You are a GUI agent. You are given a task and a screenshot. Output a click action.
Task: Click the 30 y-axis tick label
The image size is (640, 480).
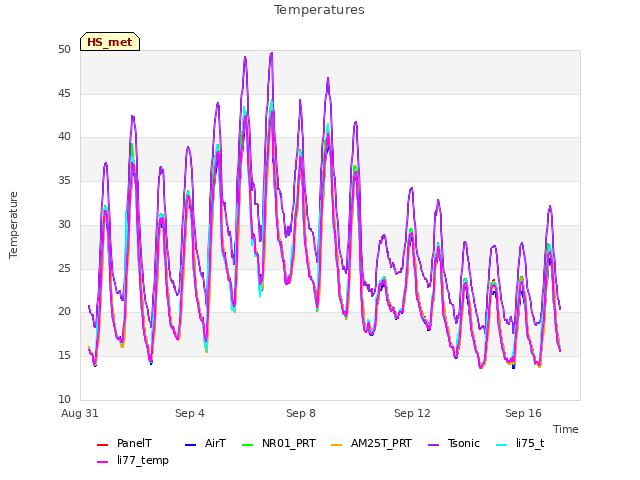[x=64, y=224]
